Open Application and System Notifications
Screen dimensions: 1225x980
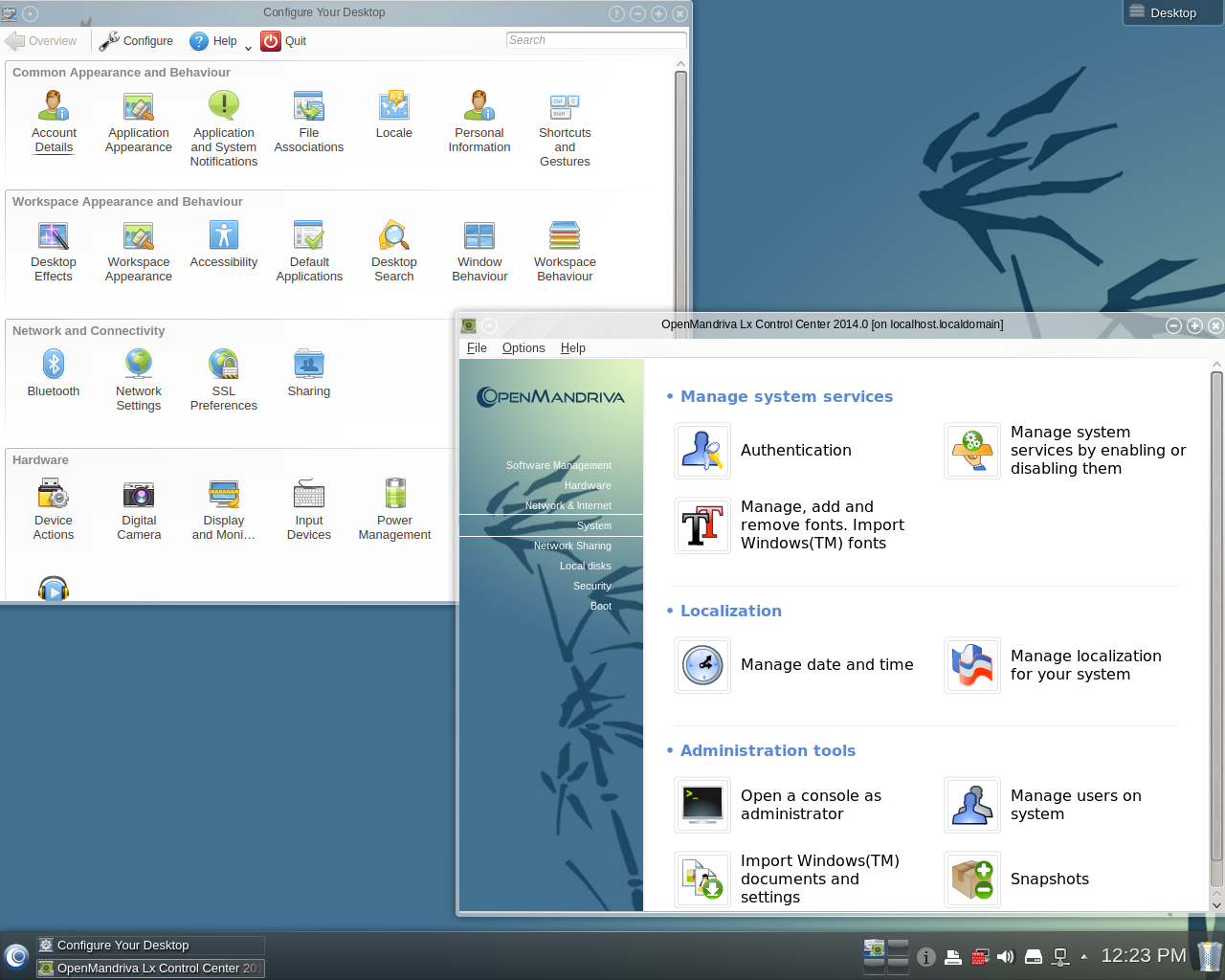tap(224, 128)
